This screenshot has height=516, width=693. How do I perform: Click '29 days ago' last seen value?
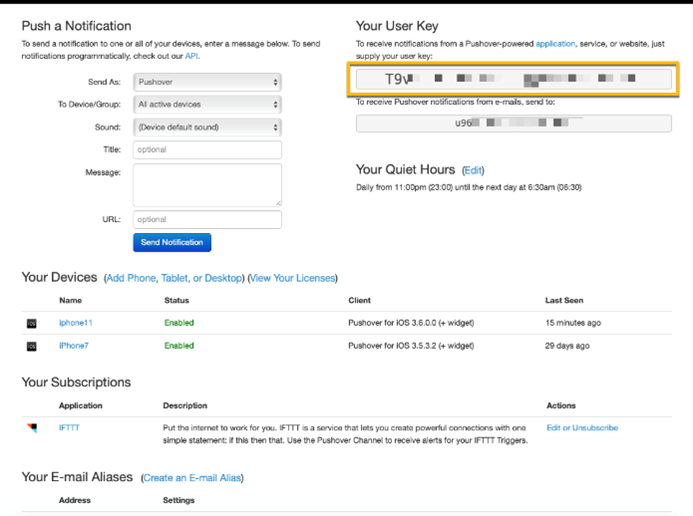coord(567,346)
